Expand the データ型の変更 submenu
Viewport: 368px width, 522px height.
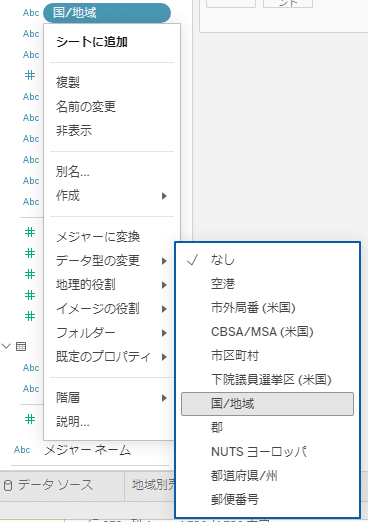point(112,261)
